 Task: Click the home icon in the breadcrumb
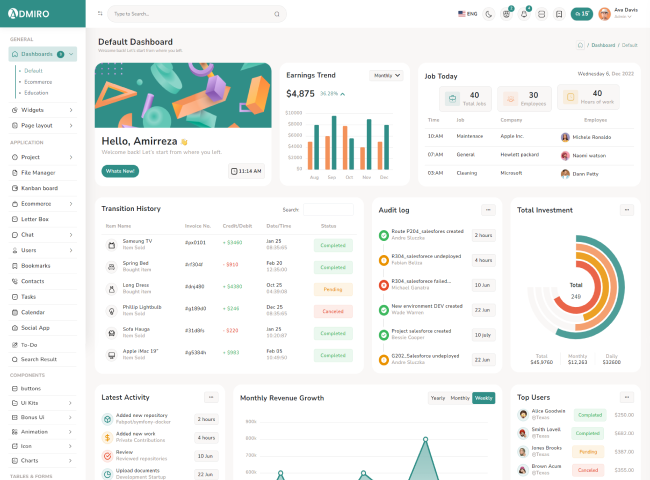[580, 45]
